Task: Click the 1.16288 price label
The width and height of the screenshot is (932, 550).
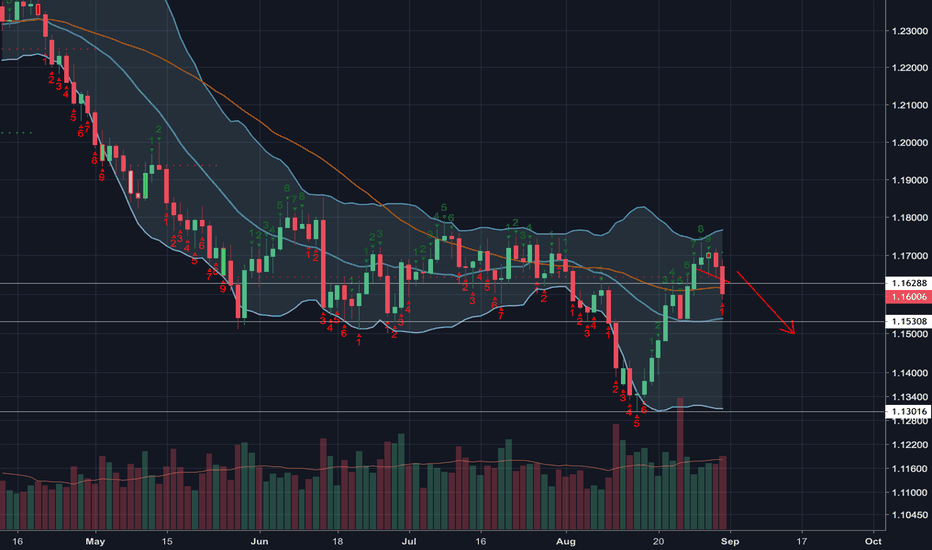Action: [x=908, y=283]
